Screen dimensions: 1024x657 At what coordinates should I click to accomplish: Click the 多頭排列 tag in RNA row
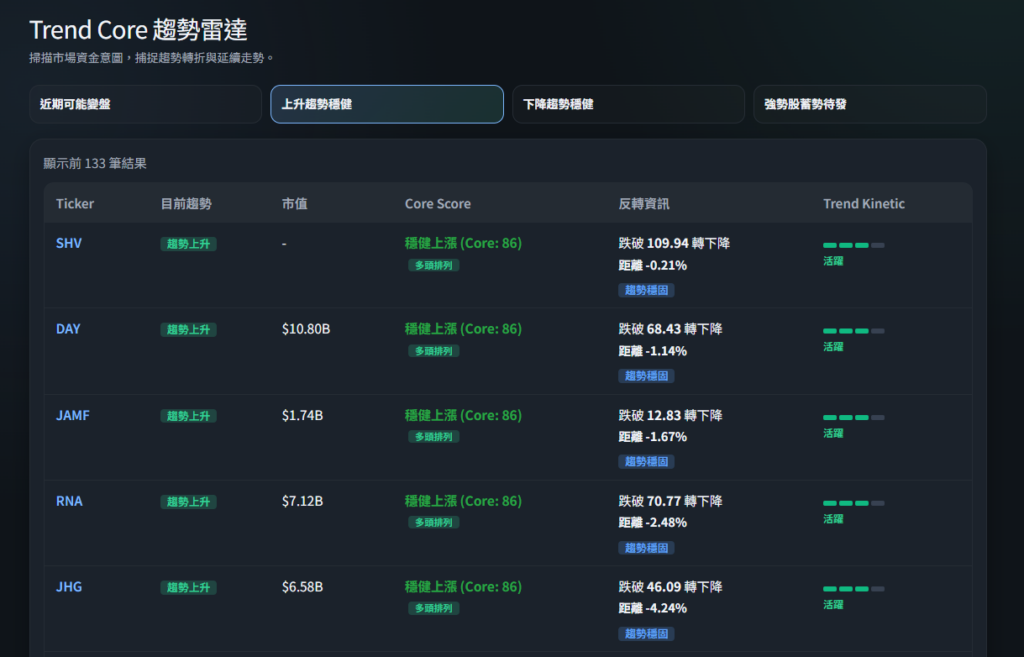(433, 523)
